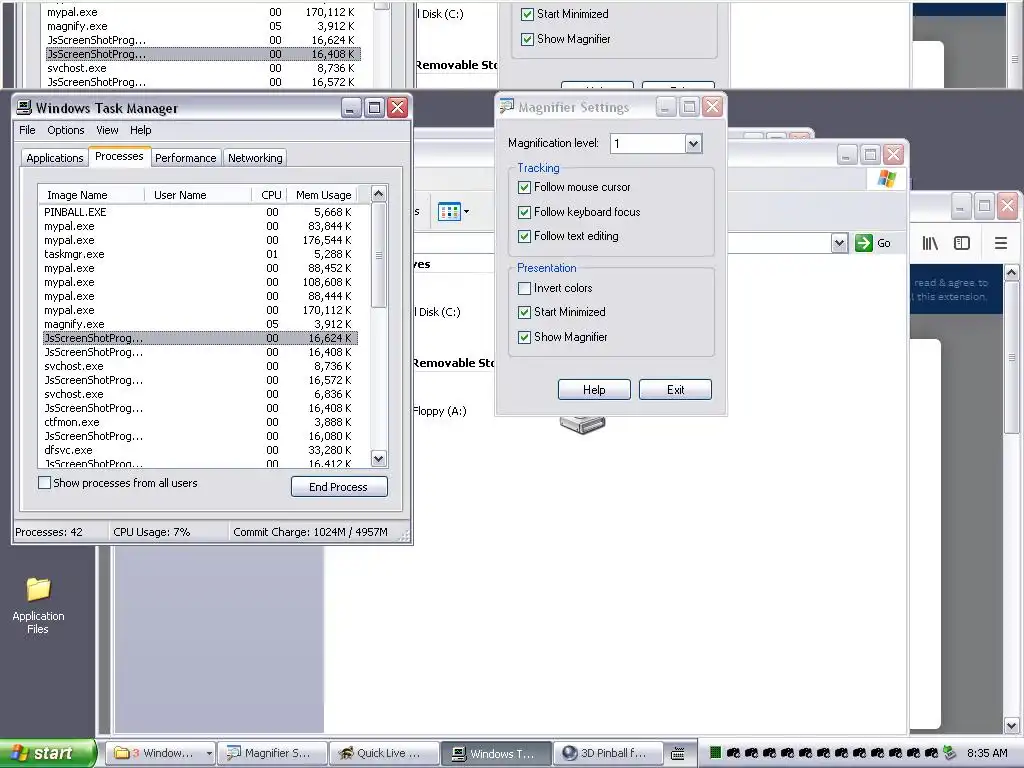Uncheck Follow mouse cursor
The width and height of the screenshot is (1024, 768).
click(524, 187)
